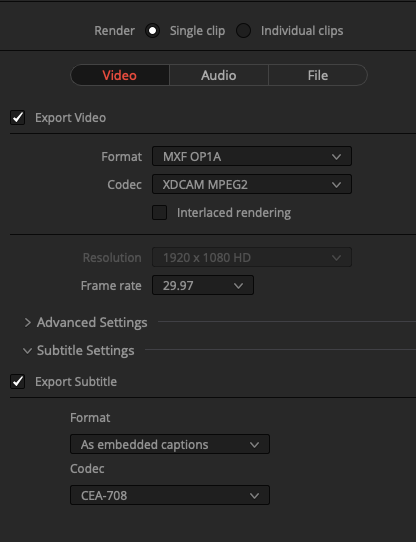Select the Single clip render option
Image resolution: width=416 pixels, height=542 pixels.
click(x=152, y=31)
